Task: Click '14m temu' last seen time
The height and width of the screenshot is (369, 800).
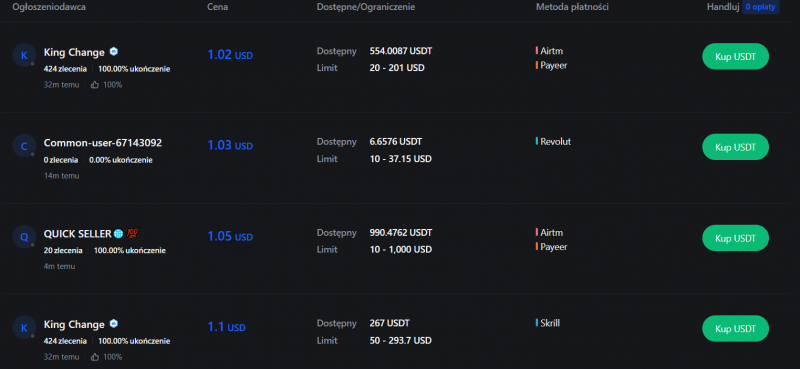Action: [61, 176]
